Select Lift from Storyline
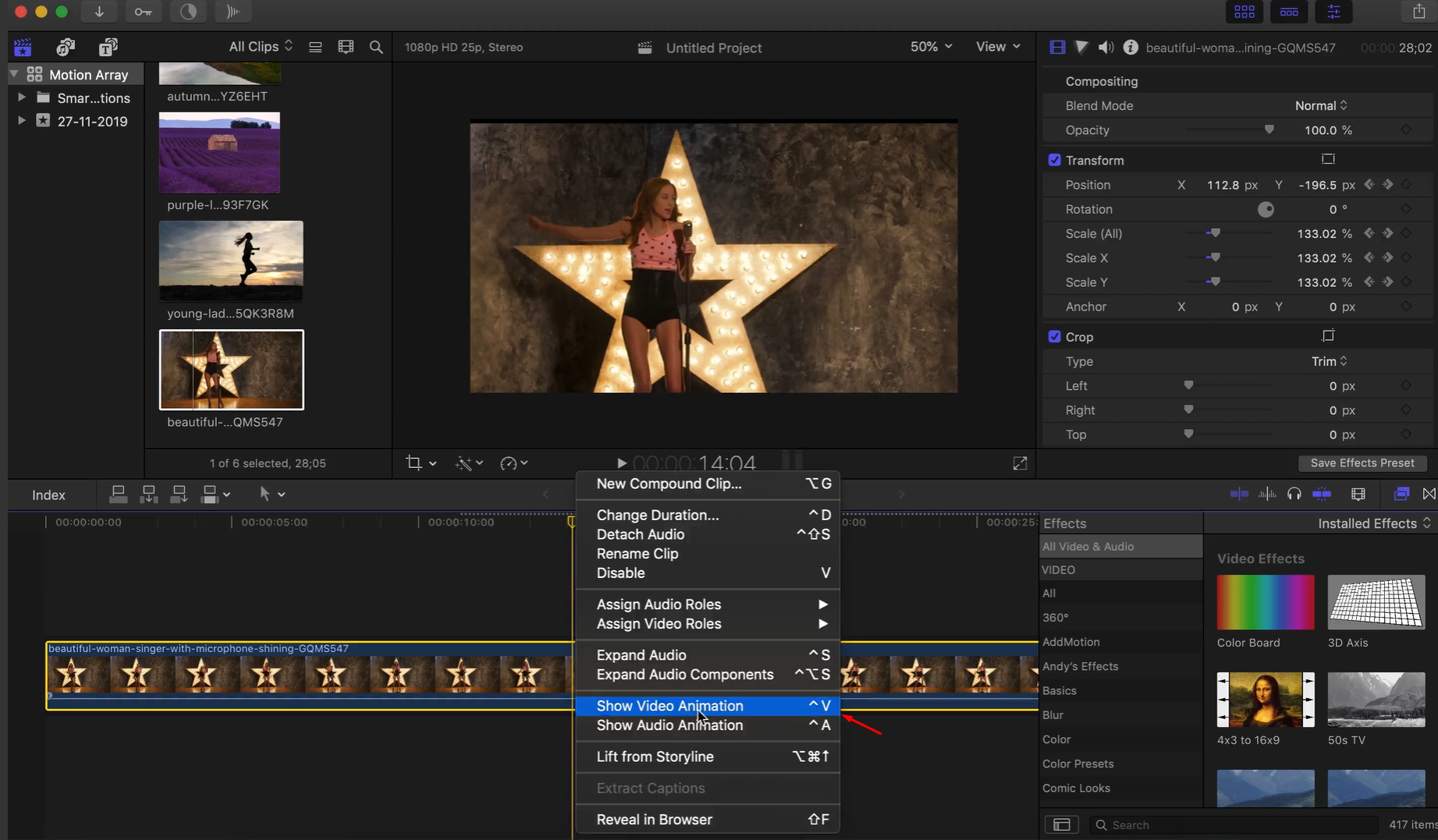This screenshot has height=840, width=1438. (x=655, y=756)
